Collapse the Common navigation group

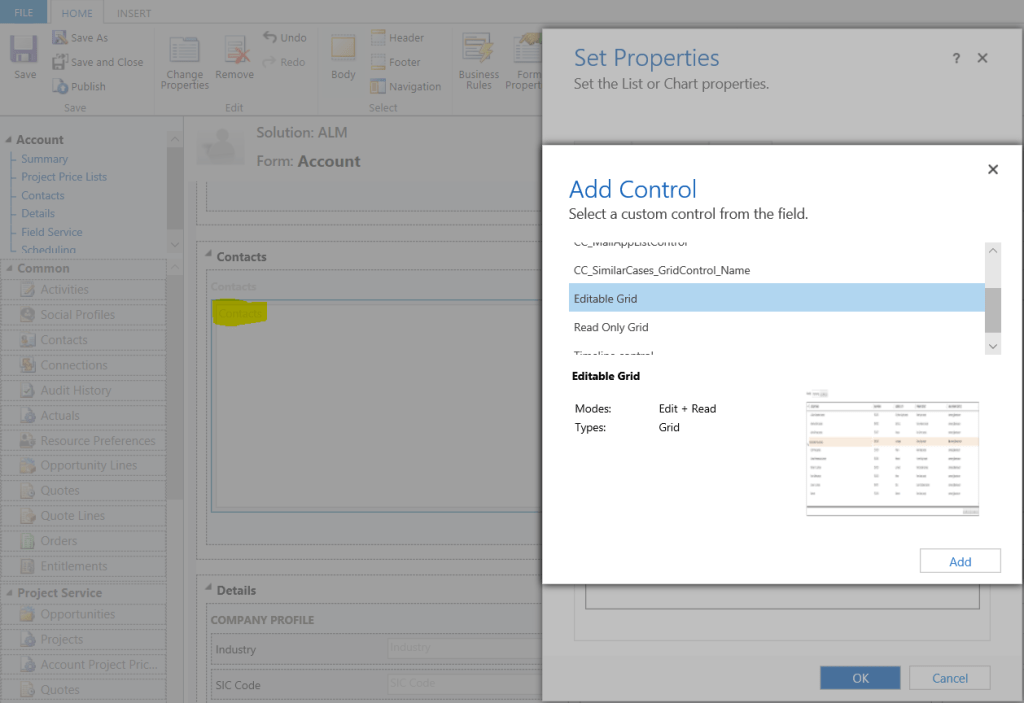(x=9, y=268)
